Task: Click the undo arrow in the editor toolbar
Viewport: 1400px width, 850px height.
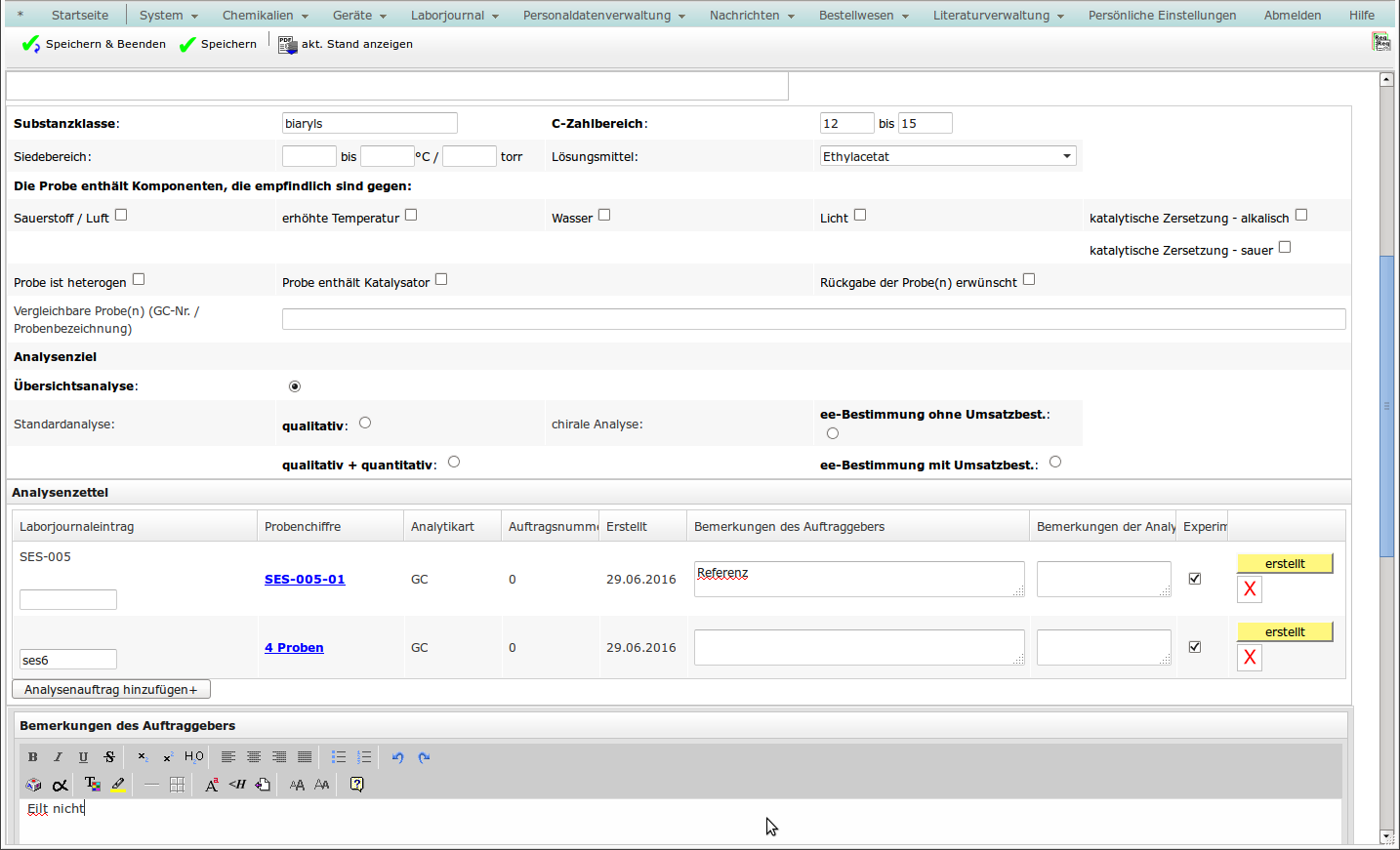Action: (x=397, y=757)
